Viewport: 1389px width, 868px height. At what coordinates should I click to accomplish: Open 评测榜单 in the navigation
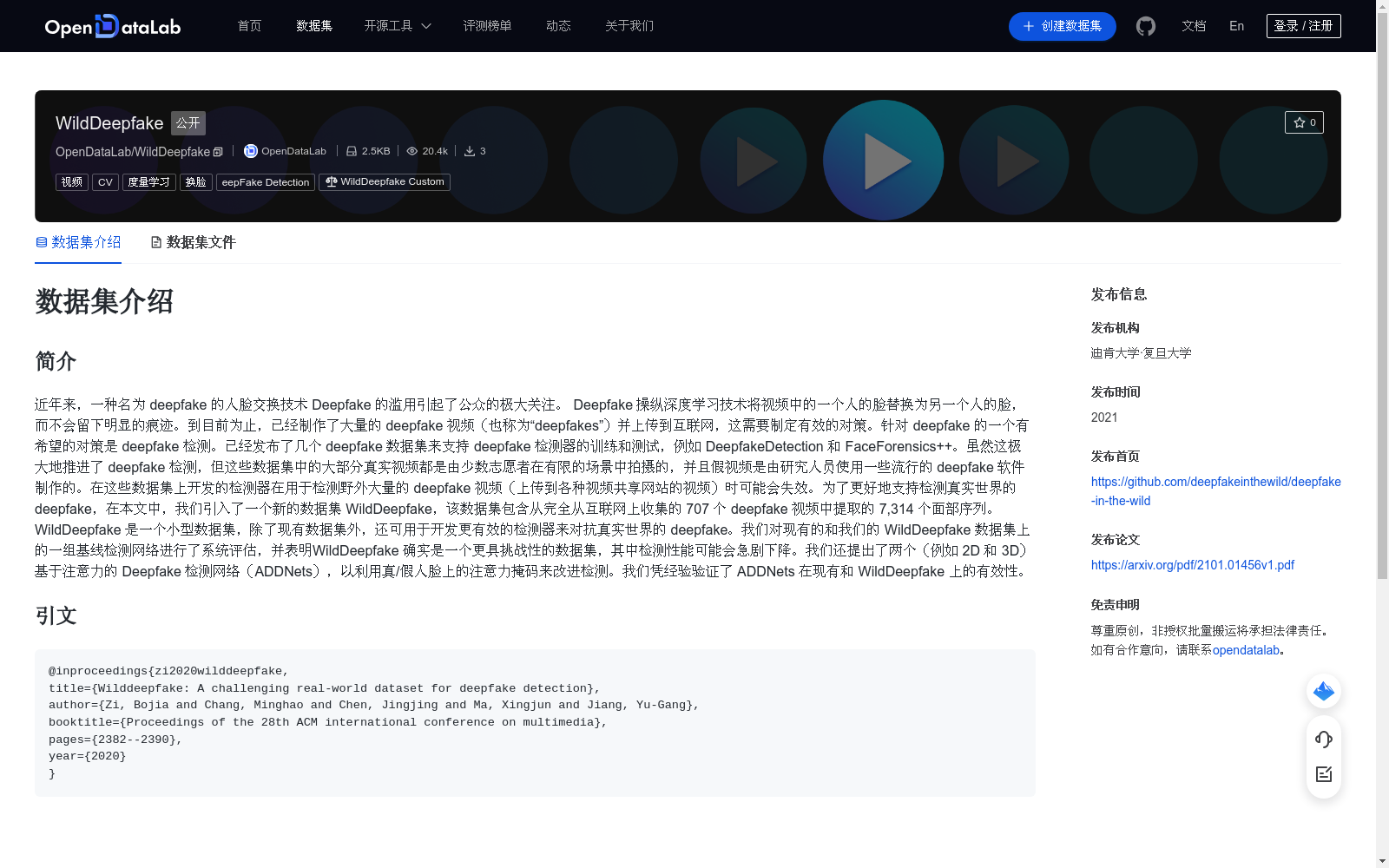pos(488,26)
